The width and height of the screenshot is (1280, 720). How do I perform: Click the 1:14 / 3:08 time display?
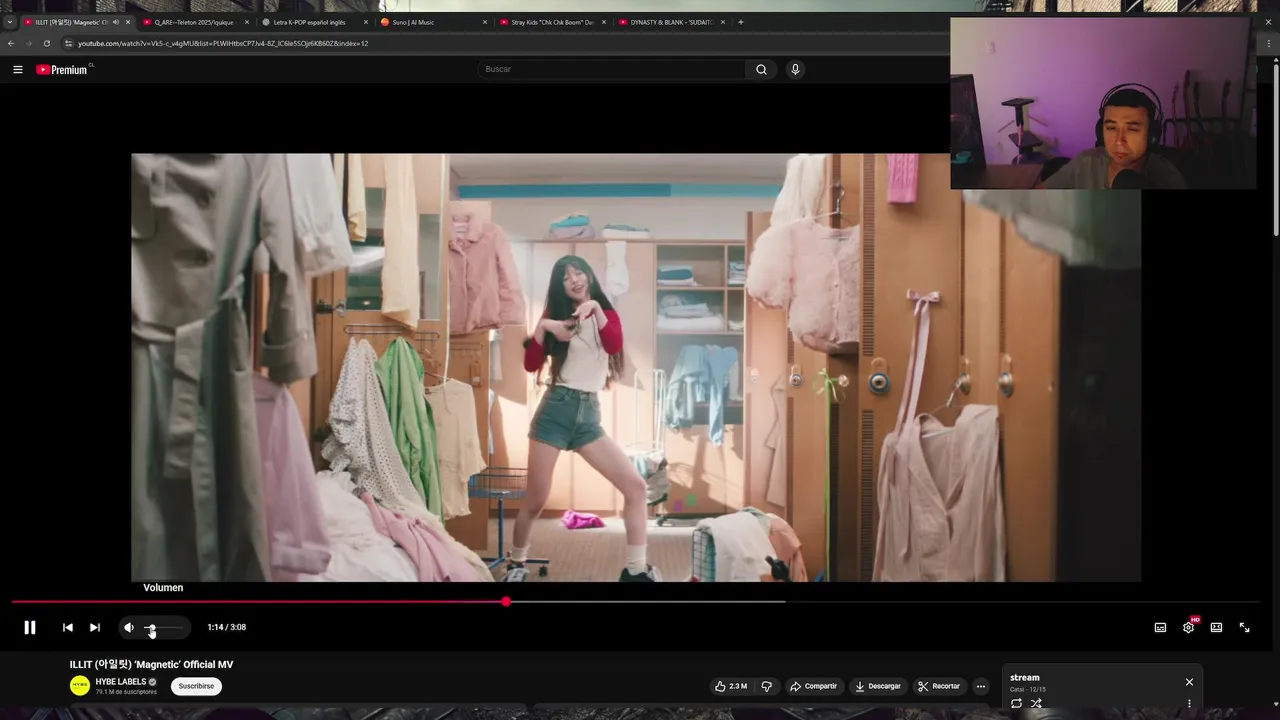point(227,627)
